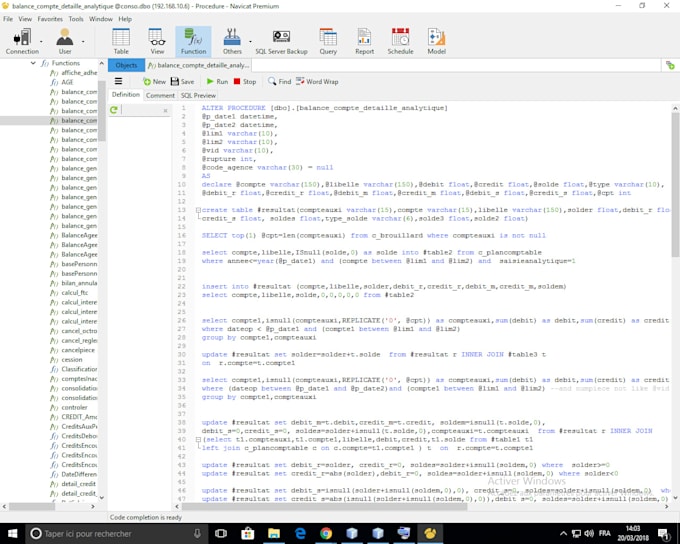Collapse the Functions tree node

34,63
